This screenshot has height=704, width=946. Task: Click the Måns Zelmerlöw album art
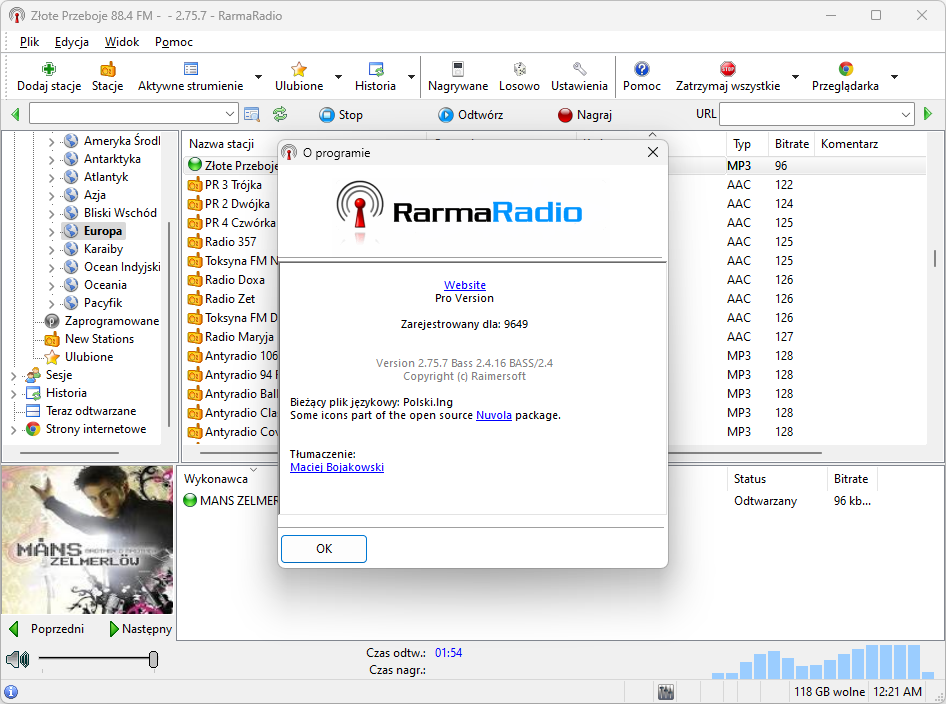coord(87,539)
